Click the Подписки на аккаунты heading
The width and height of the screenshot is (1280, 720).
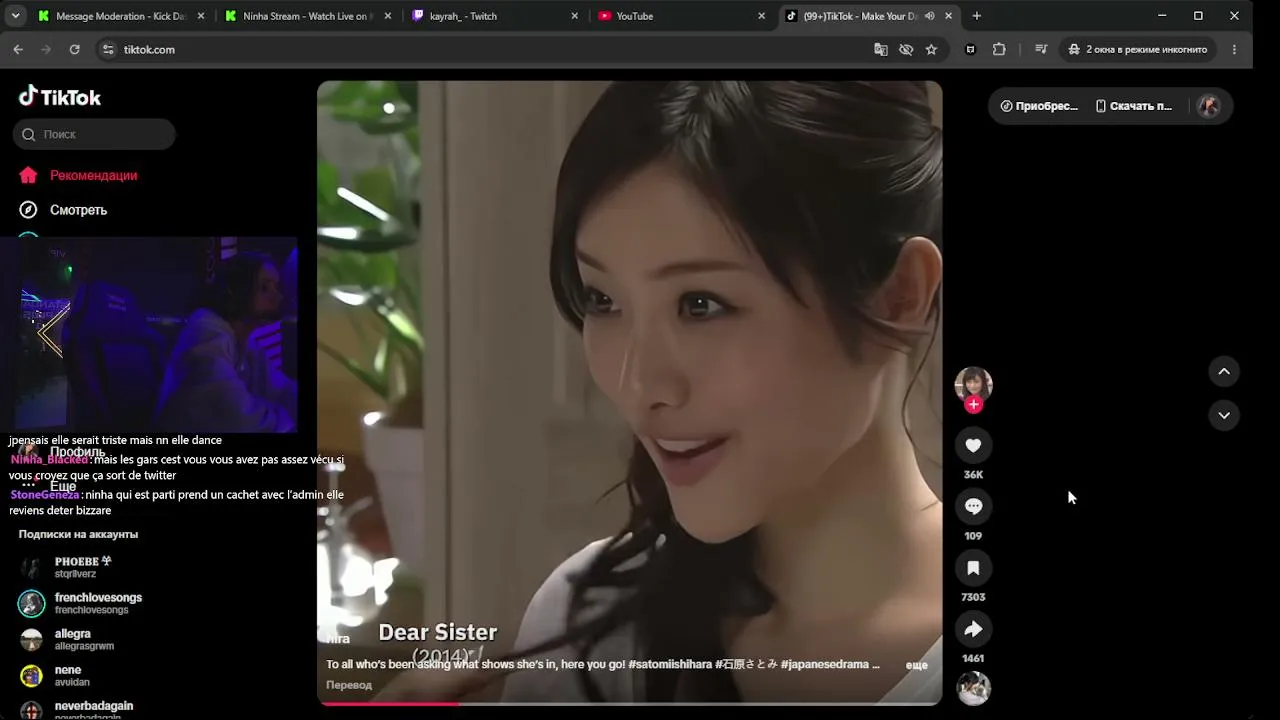78,534
